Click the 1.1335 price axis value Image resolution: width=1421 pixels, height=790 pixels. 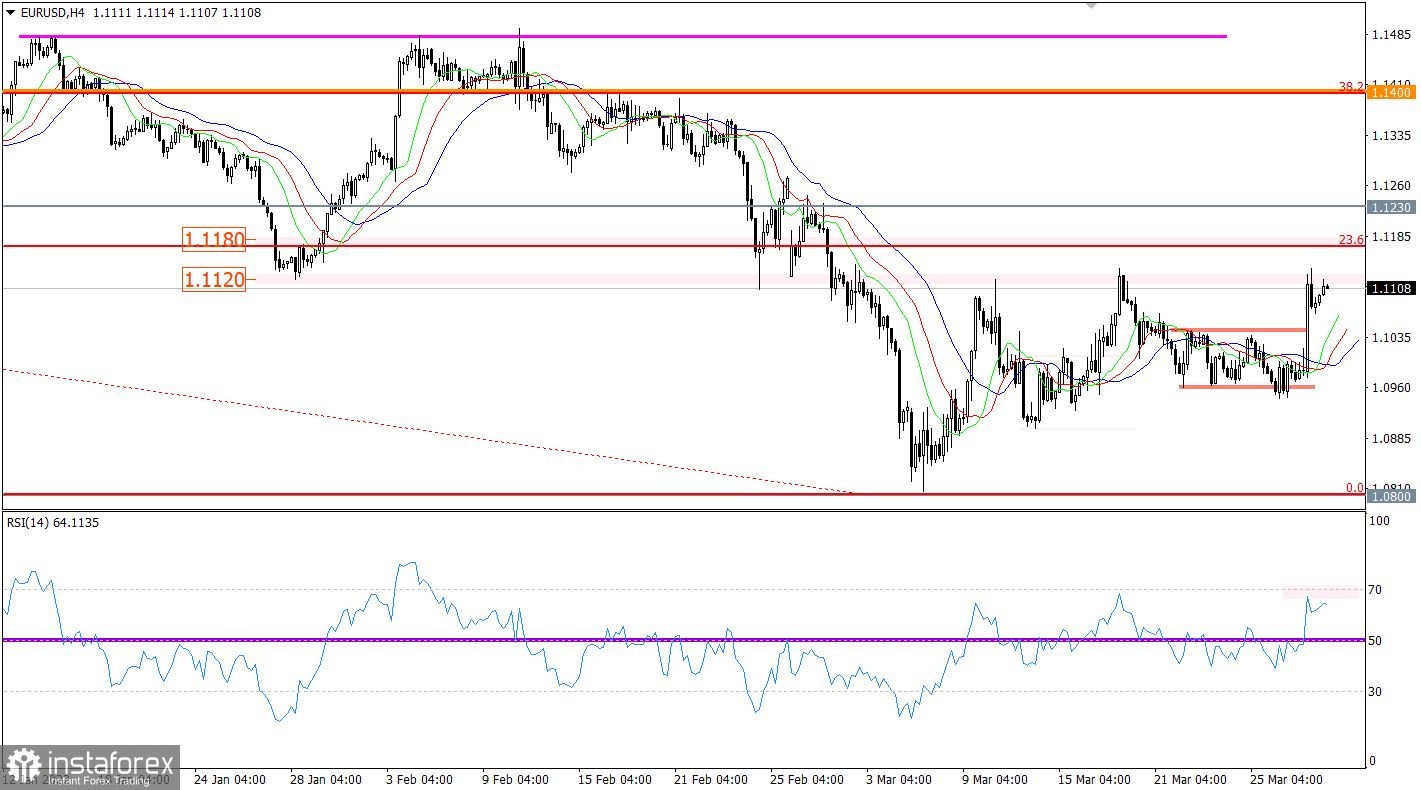[x=1392, y=135]
